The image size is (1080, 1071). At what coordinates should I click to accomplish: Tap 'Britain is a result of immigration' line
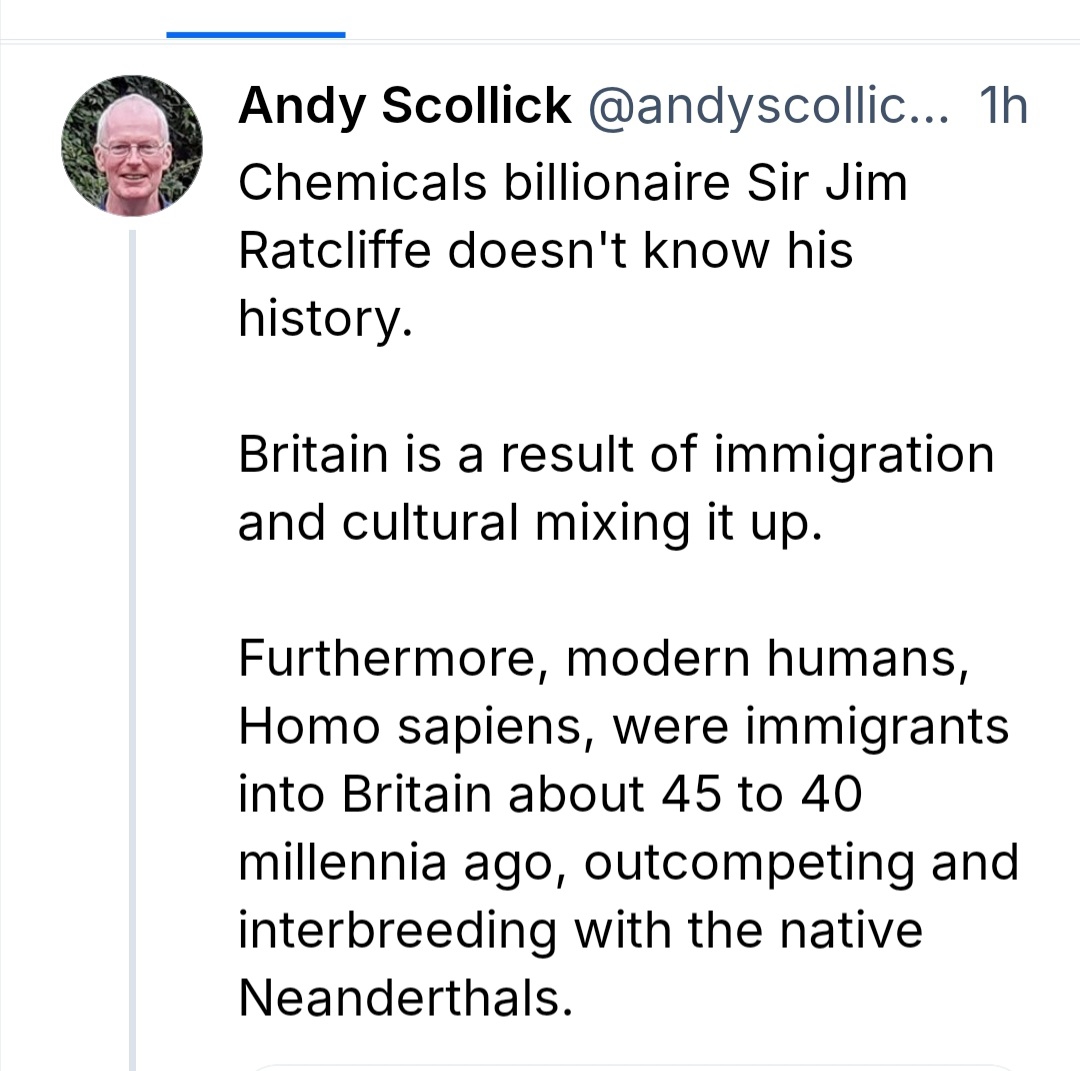pyautogui.click(x=616, y=455)
